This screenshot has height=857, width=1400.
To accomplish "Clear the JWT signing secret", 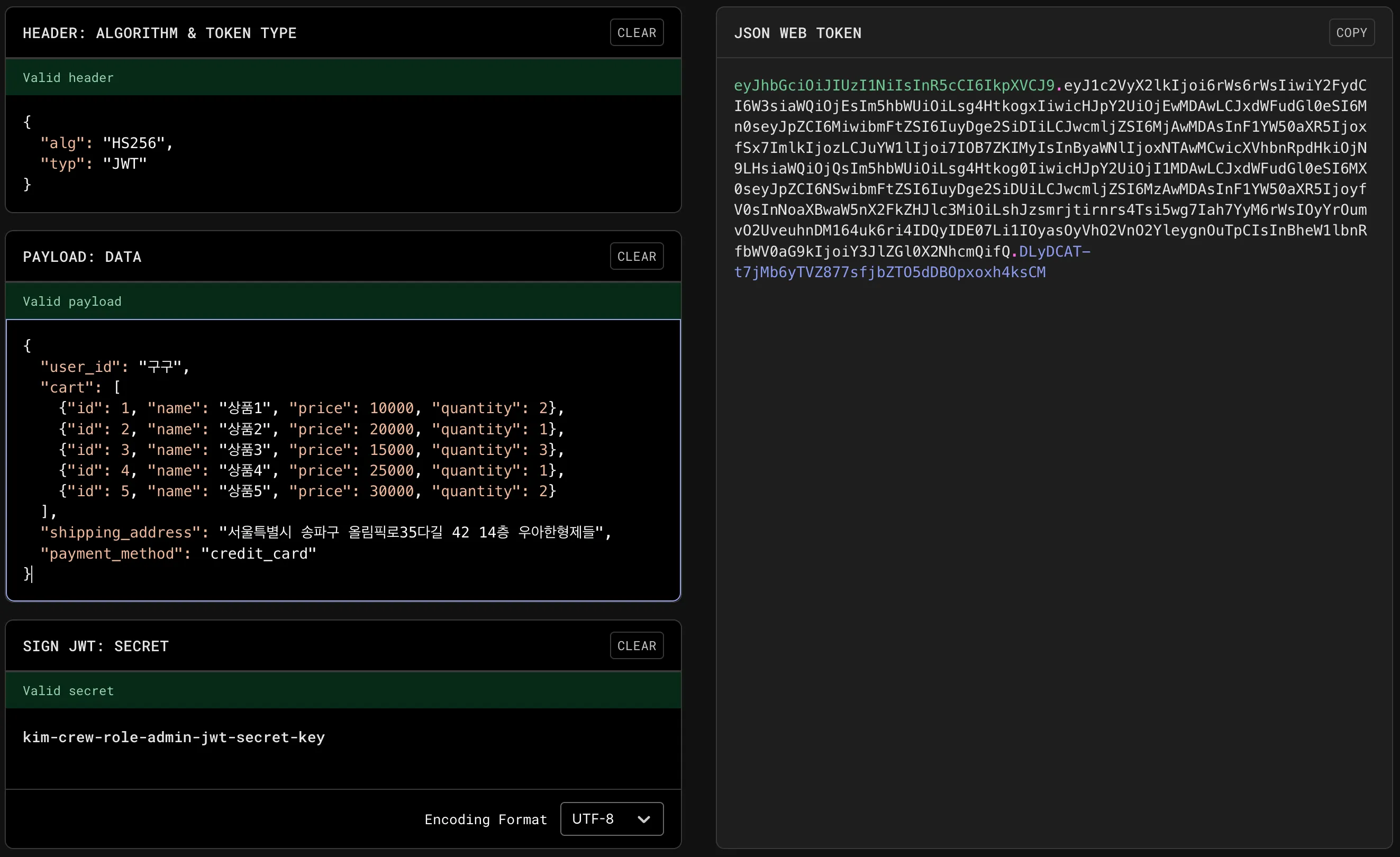I will 637,646.
